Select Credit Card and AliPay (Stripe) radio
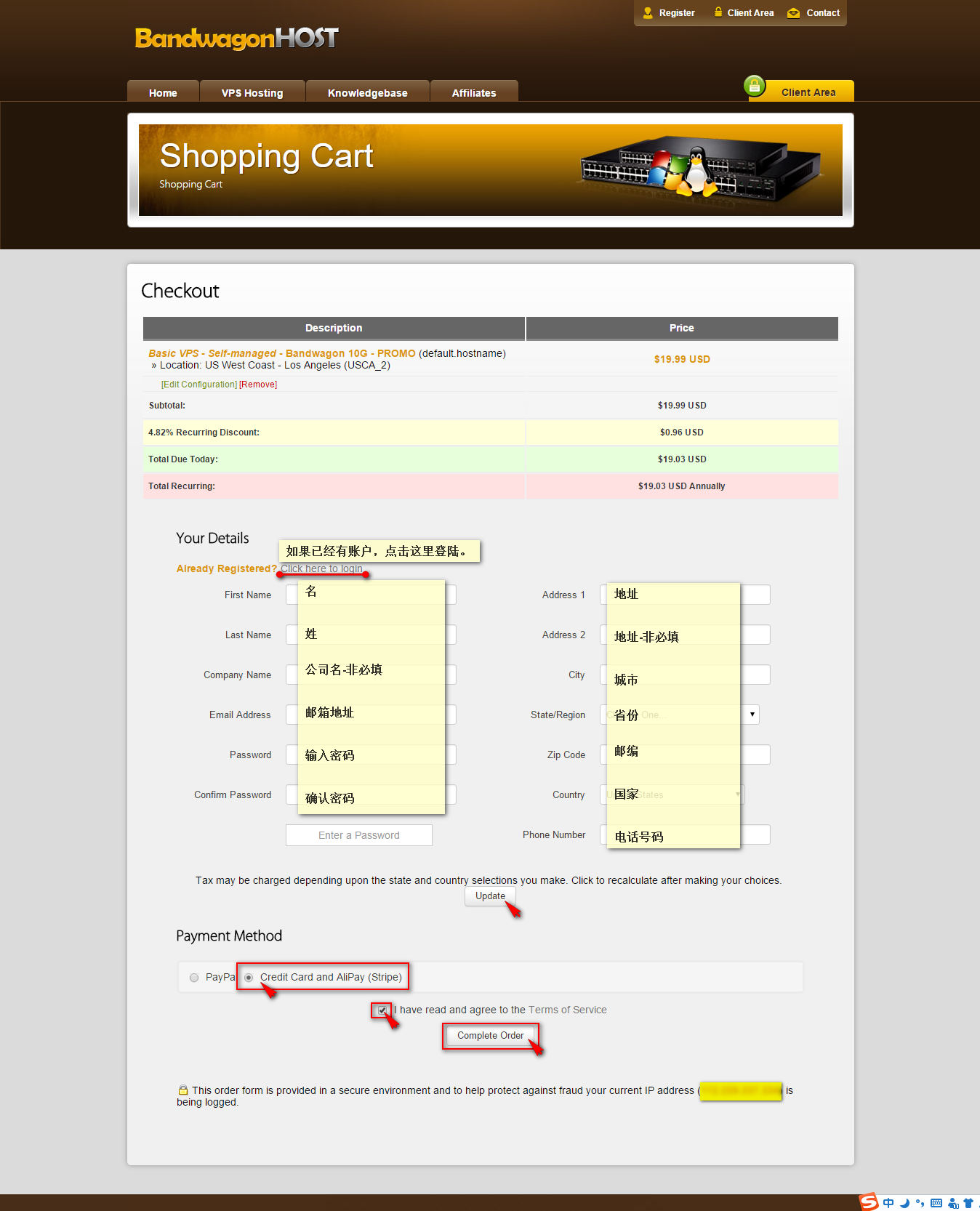The image size is (980, 1211). pyautogui.click(x=249, y=978)
